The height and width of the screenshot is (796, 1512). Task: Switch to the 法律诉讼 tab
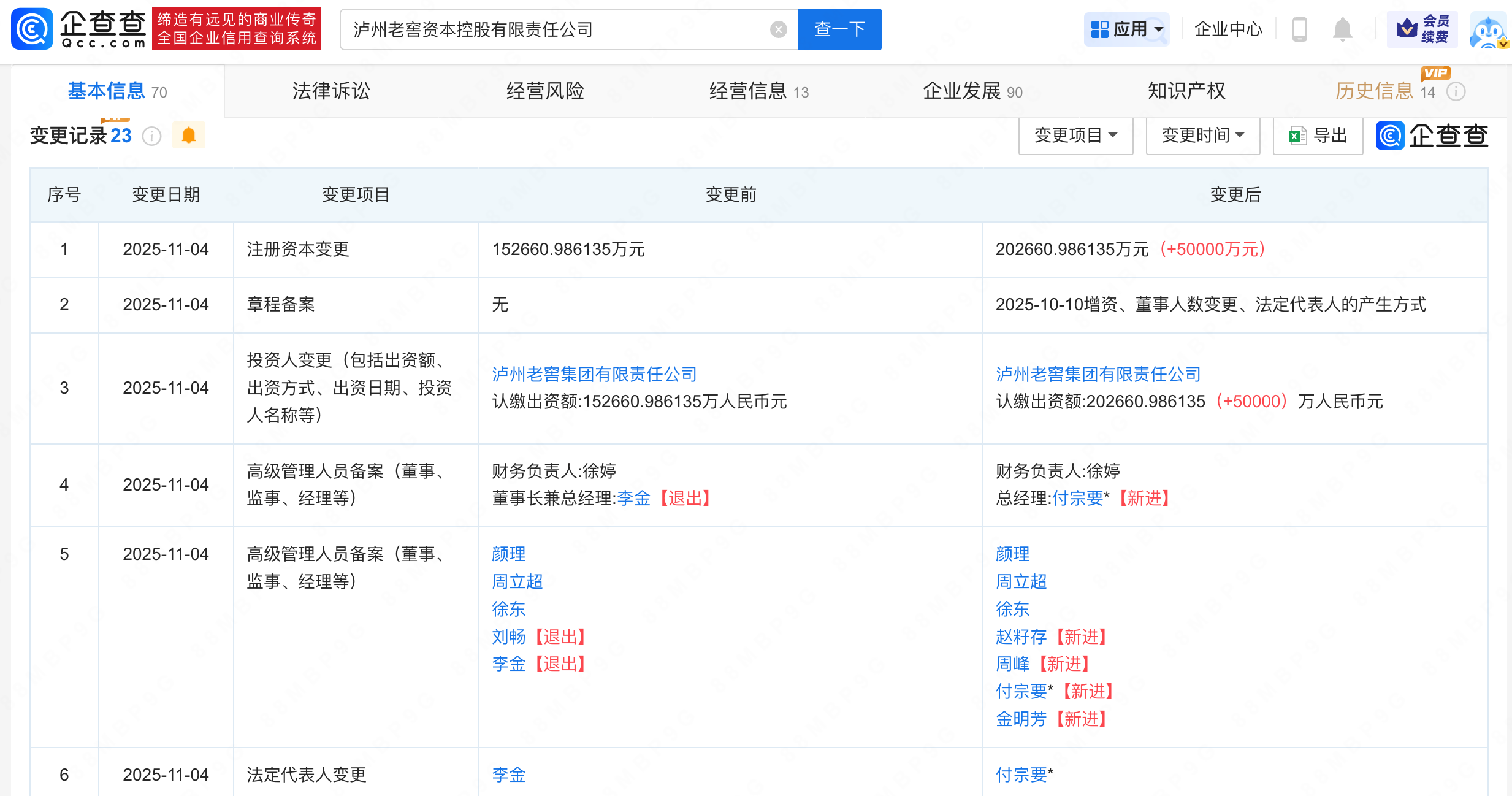point(331,91)
